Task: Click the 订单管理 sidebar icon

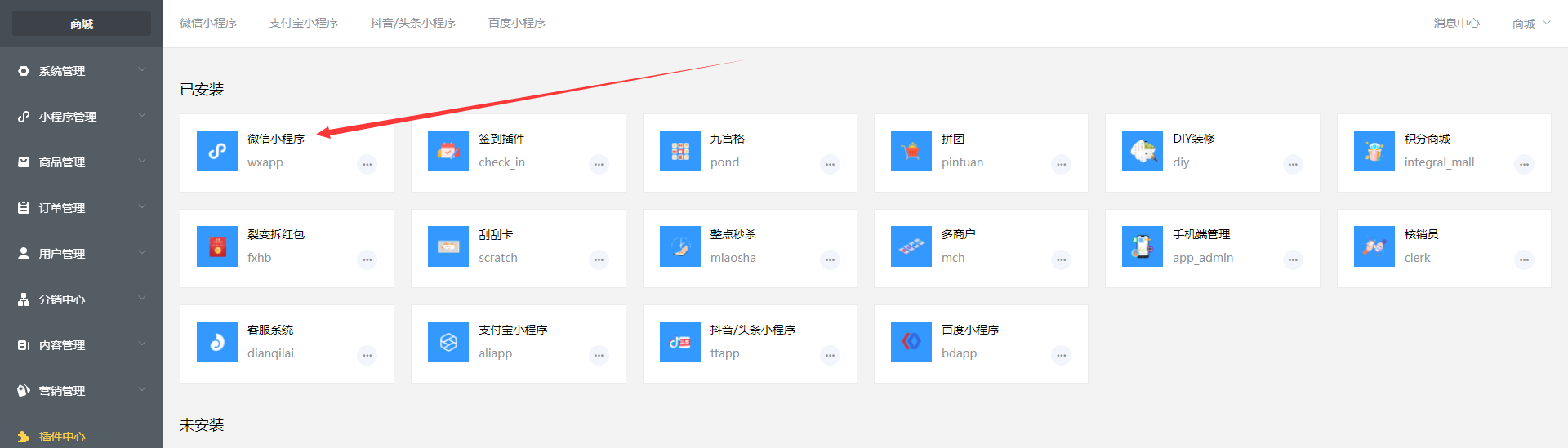Action: [x=24, y=208]
